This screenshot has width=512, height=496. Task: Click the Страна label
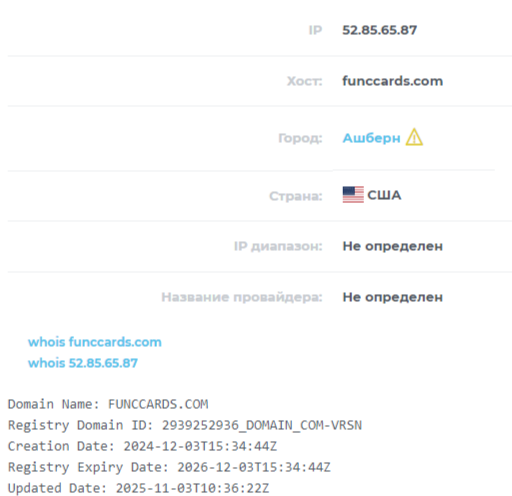tap(296, 196)
